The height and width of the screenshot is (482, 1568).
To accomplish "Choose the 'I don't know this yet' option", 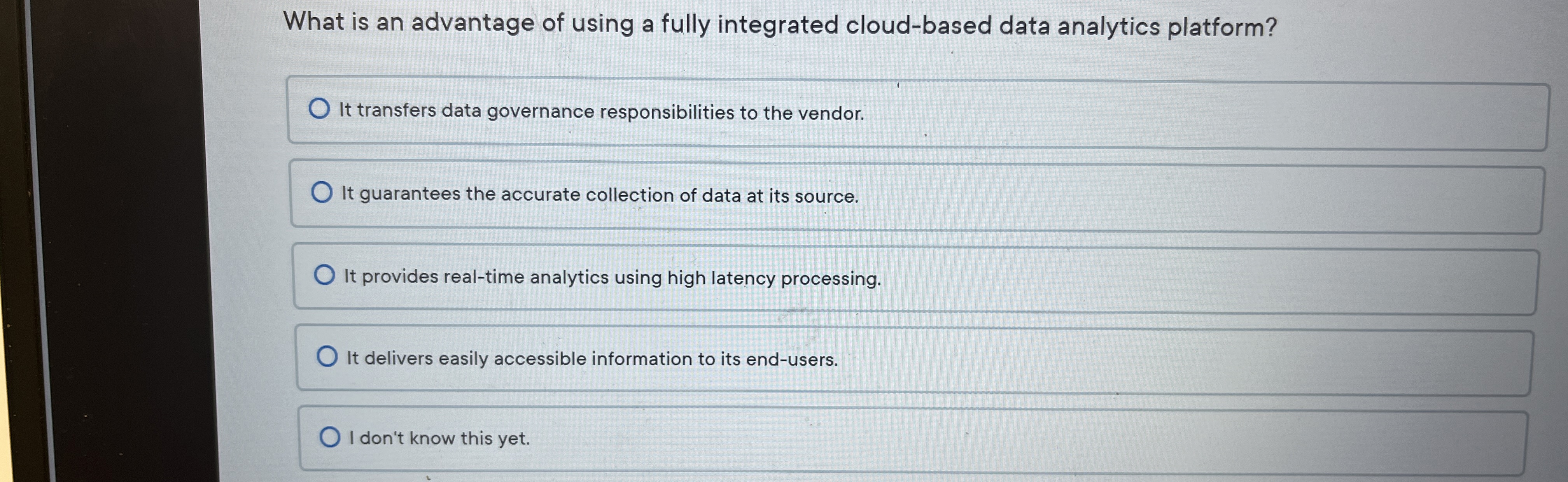I will 439,438.
